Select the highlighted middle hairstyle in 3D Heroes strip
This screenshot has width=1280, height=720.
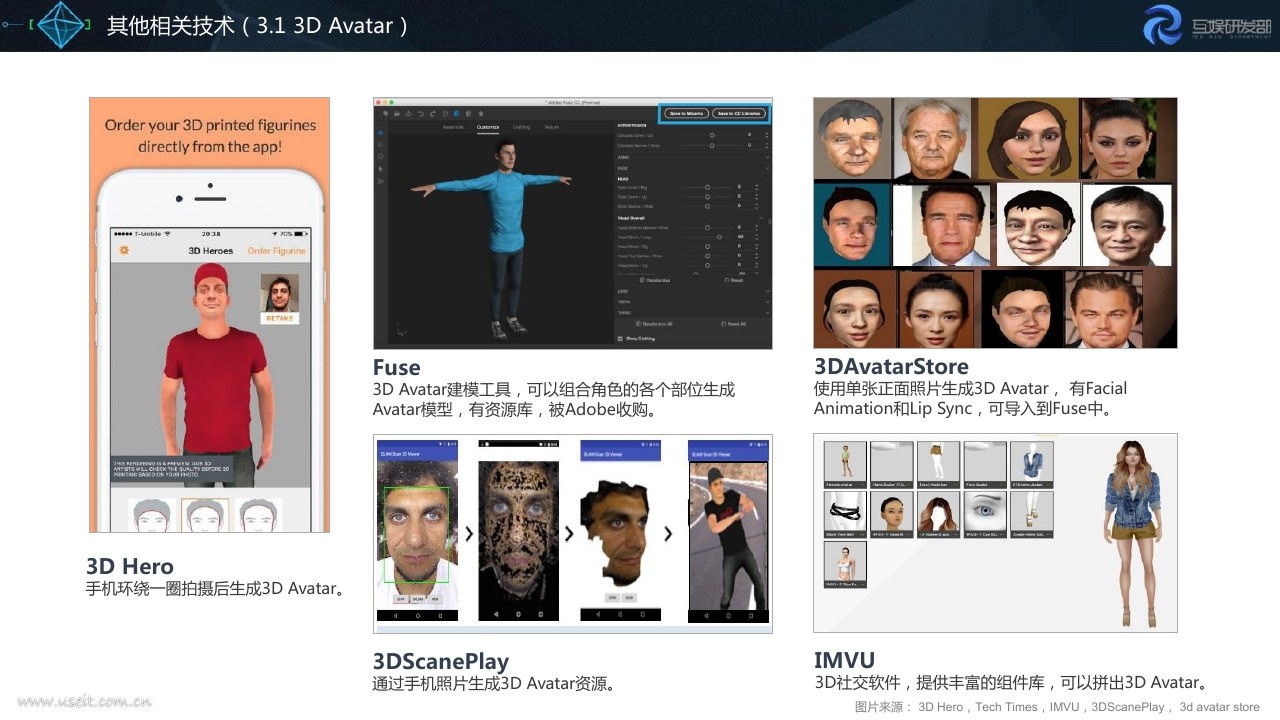204,515
